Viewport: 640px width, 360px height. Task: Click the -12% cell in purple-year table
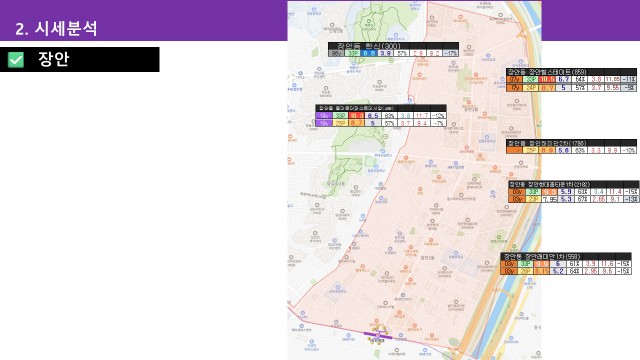(x=438, y=116)
